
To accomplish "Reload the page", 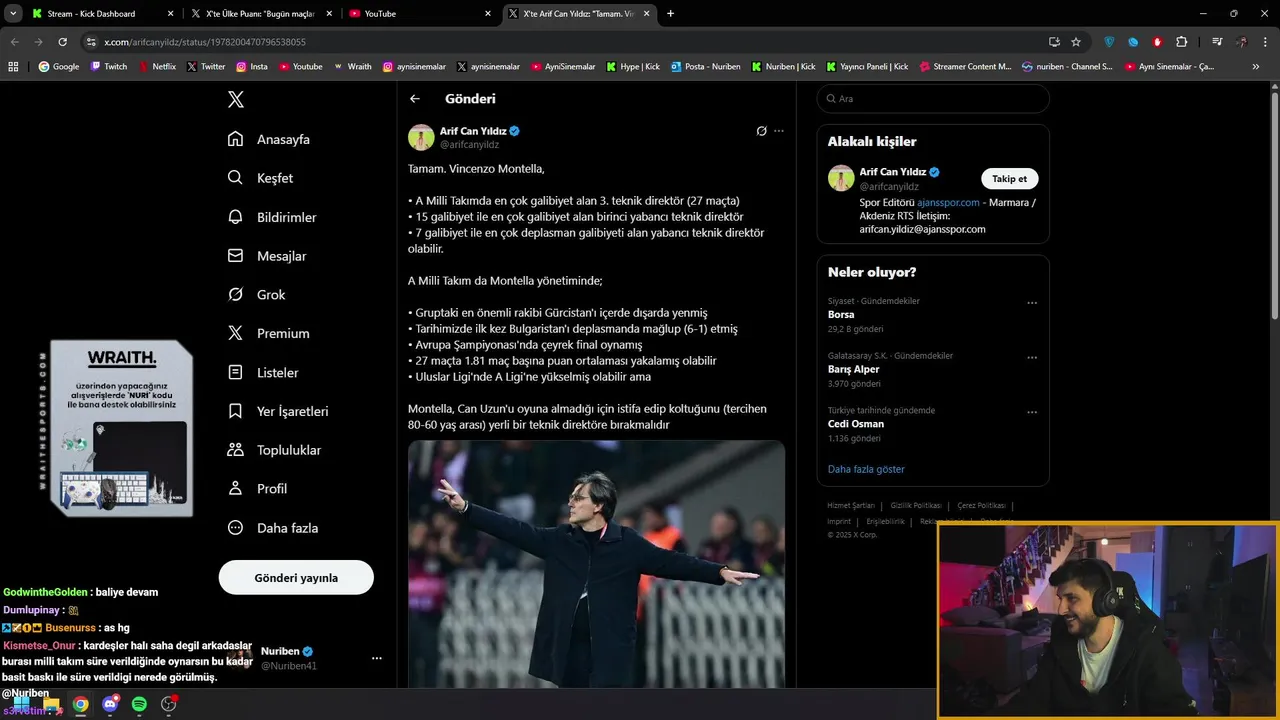I will pyautogui.click(x=63, y=42).
